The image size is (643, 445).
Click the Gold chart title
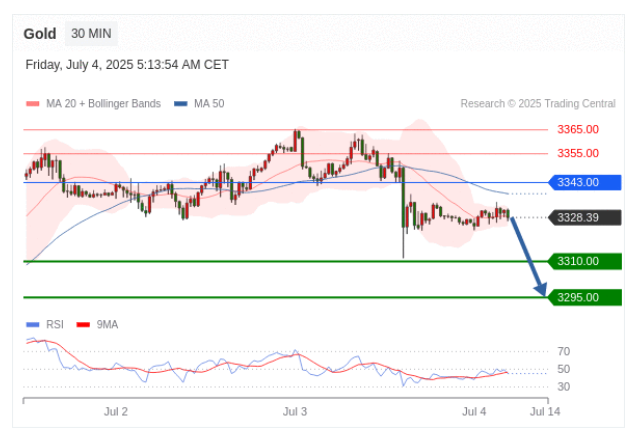(40, 33)
